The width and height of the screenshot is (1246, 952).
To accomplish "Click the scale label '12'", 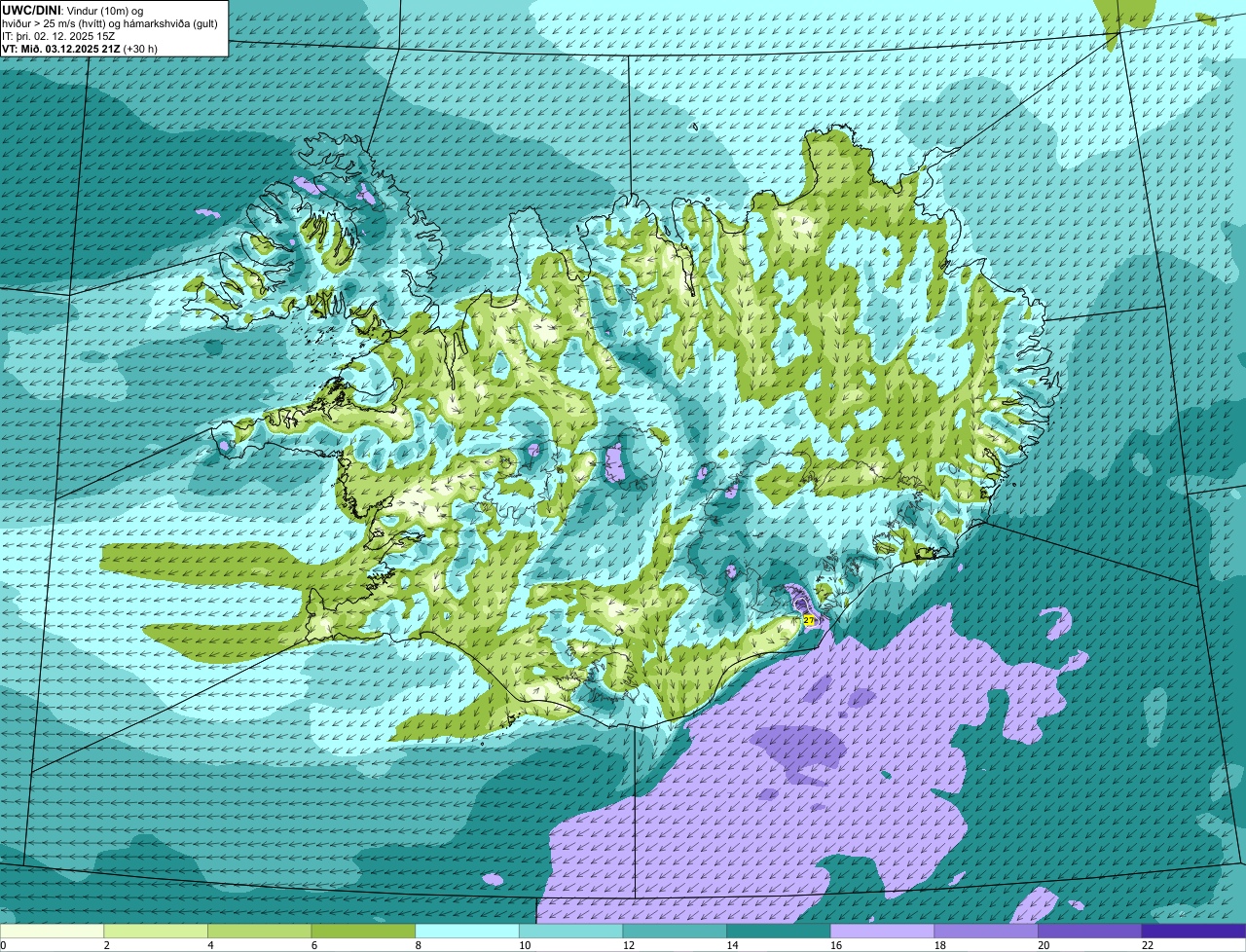I will [x=628, y=945].
